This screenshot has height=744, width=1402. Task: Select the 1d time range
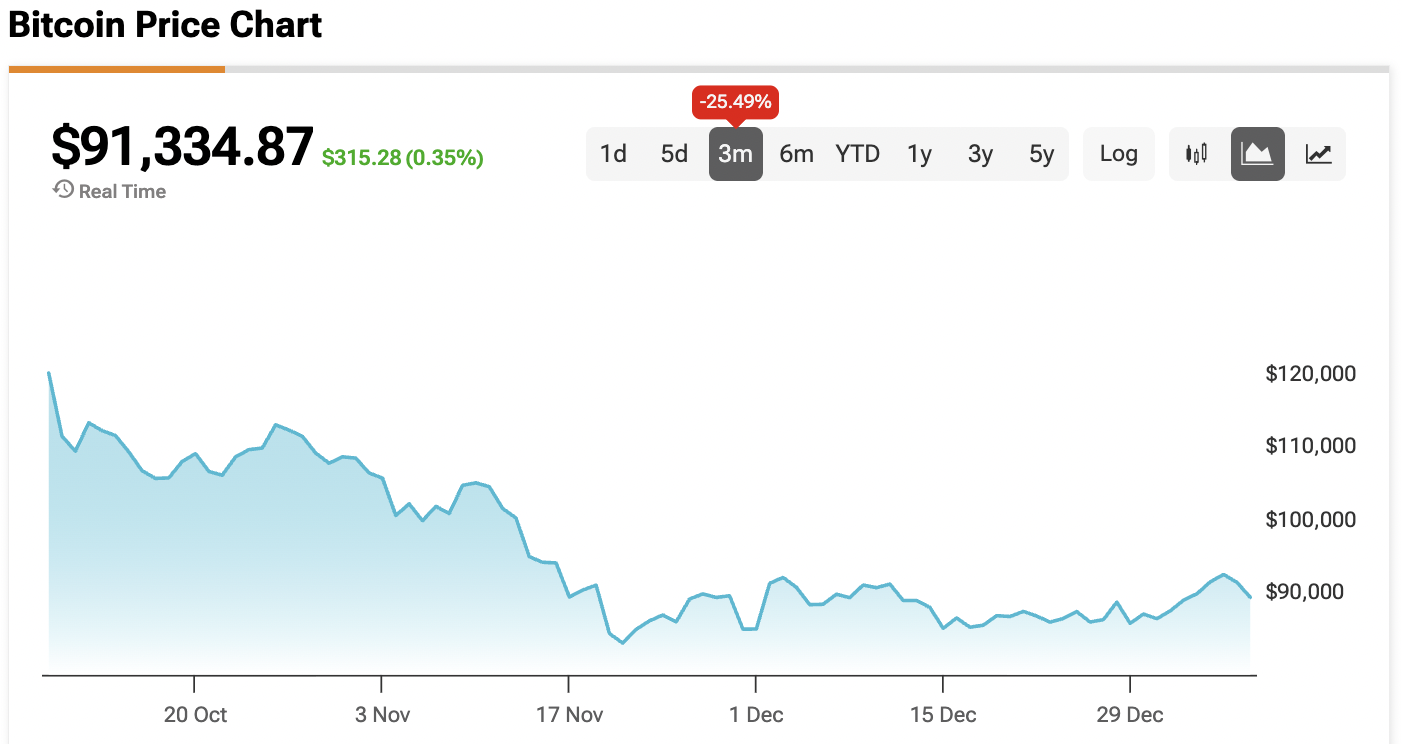613,154
